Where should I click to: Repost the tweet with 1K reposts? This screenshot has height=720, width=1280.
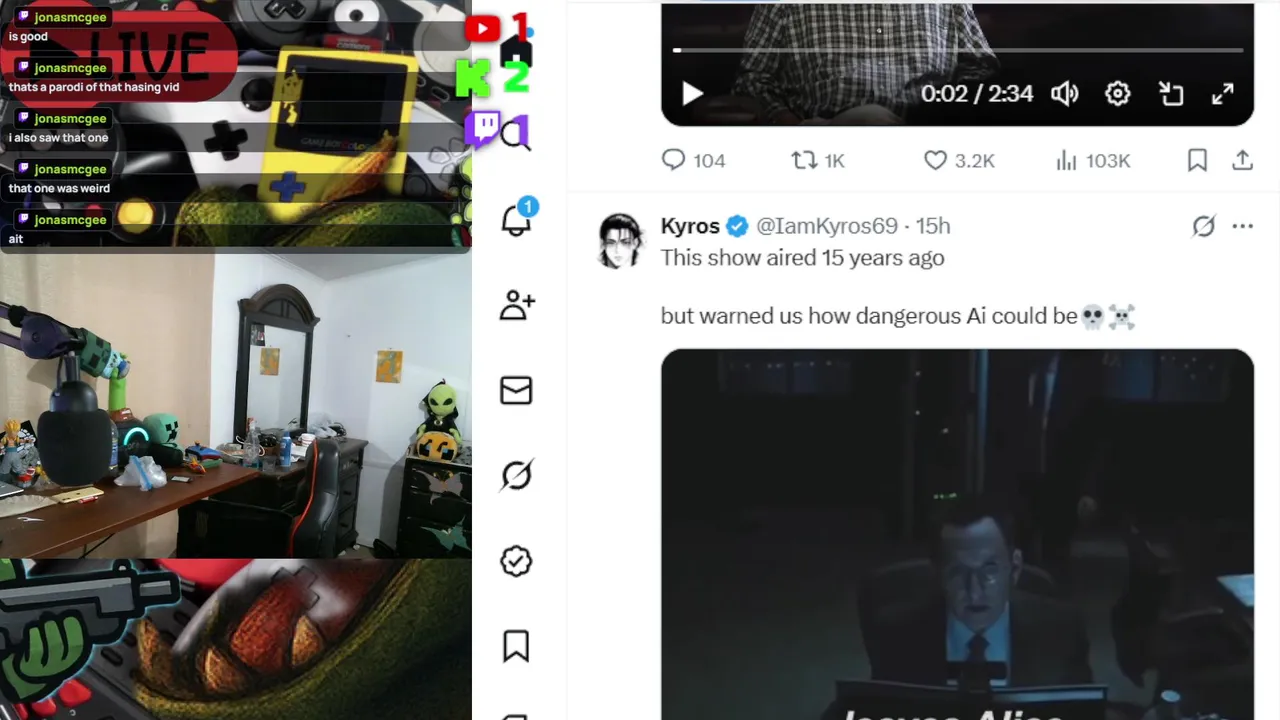(818, 160)
